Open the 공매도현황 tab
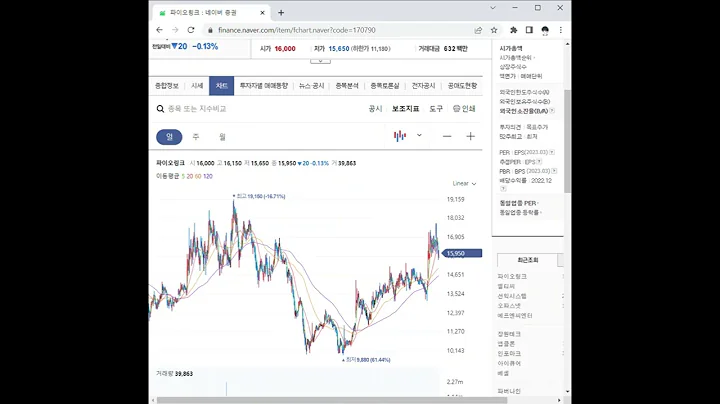 tap(462, 86)
